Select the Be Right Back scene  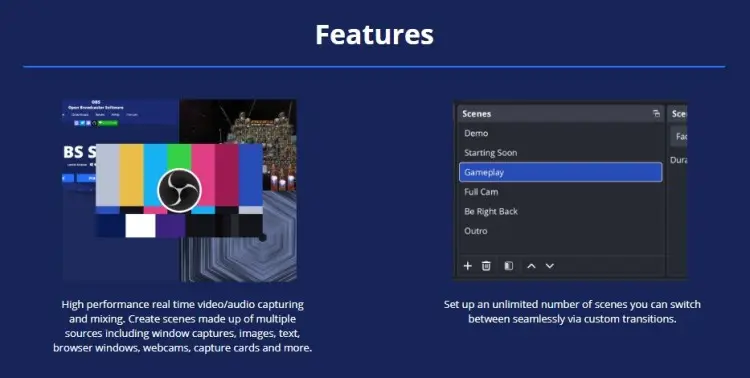(x=561, y=211)
